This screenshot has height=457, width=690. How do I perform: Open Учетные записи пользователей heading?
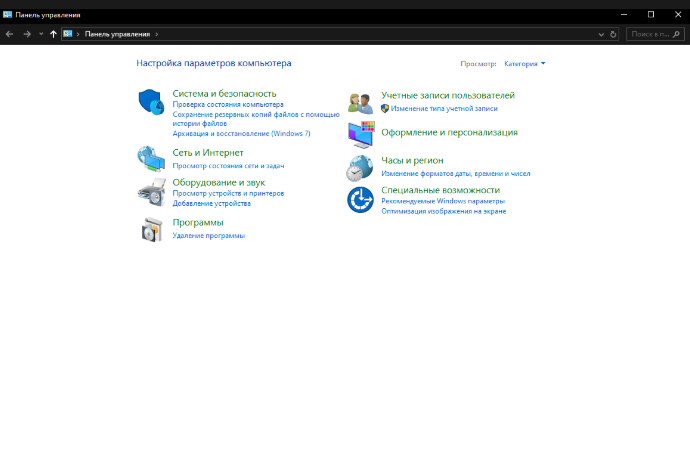448,95
